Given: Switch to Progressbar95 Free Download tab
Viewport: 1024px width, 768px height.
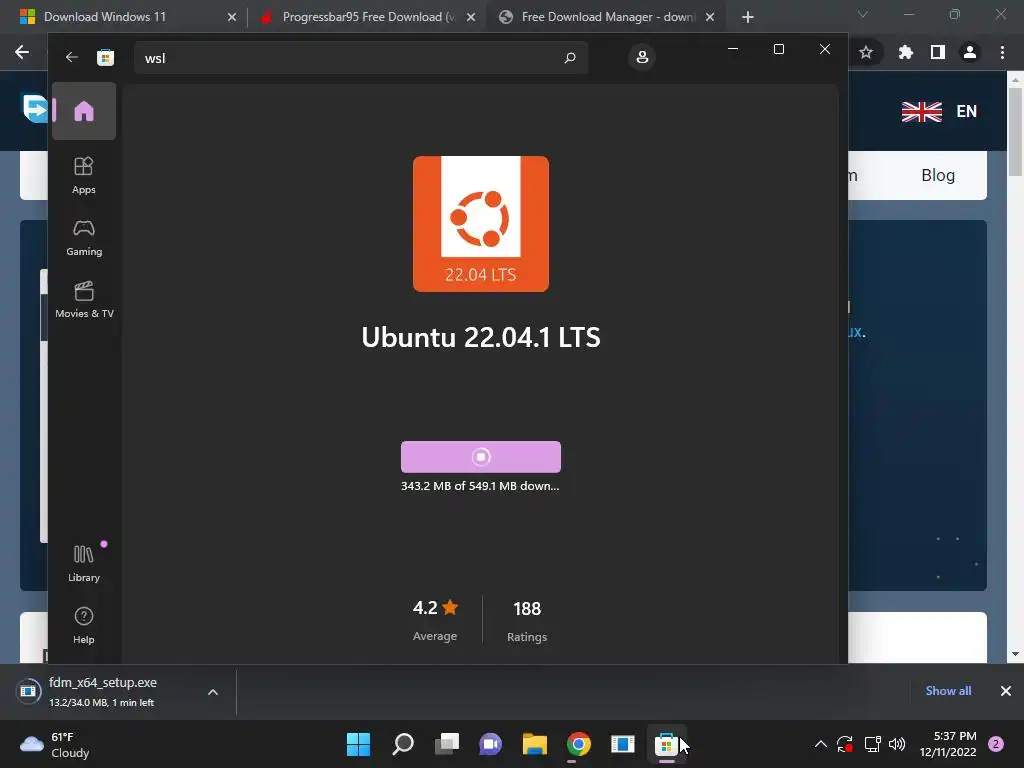Looking at the screenshot, I should [x=368, y=17].
